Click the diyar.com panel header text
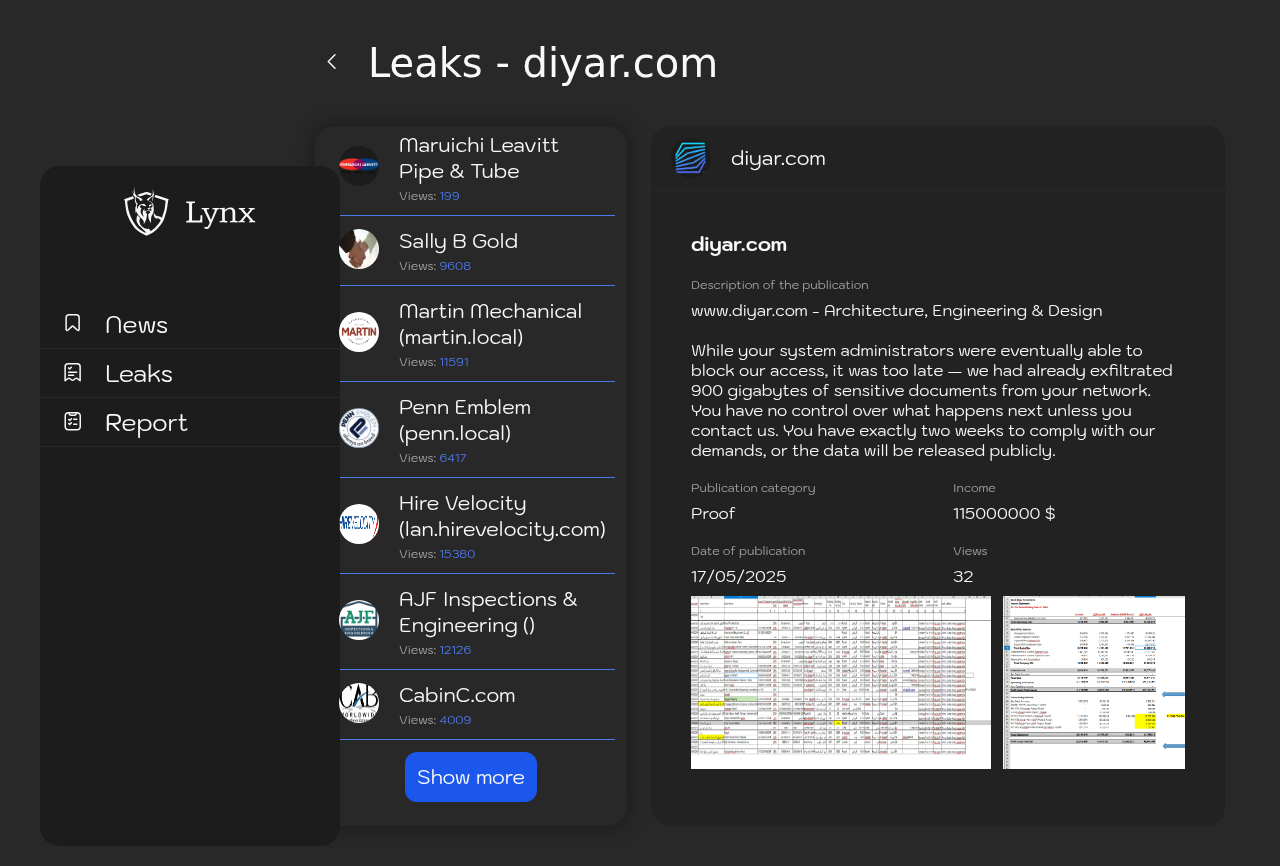This screenshot has height=866, width=1280. (778, 158)
